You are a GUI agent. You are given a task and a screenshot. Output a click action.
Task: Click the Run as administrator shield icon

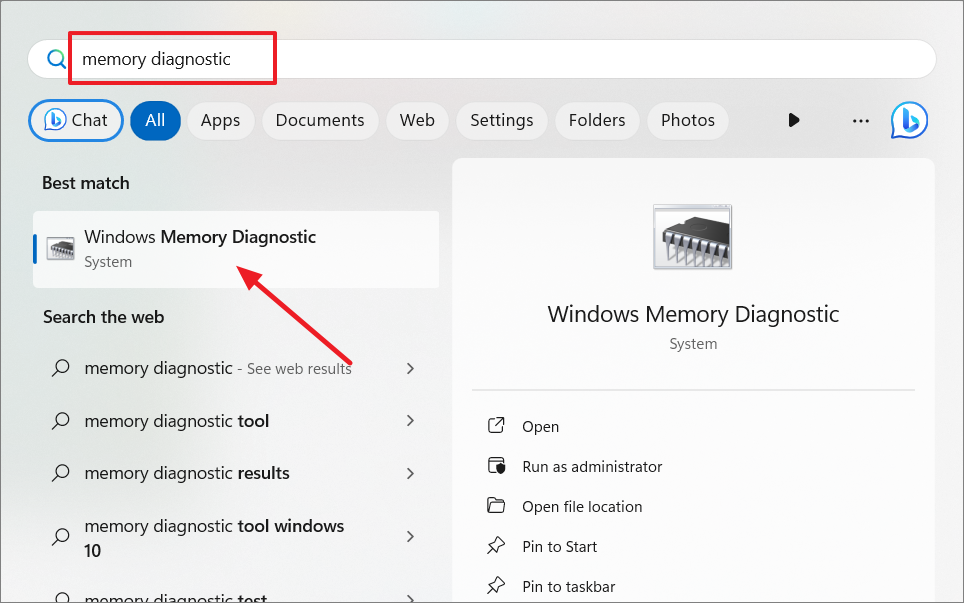tap(496, 466)
